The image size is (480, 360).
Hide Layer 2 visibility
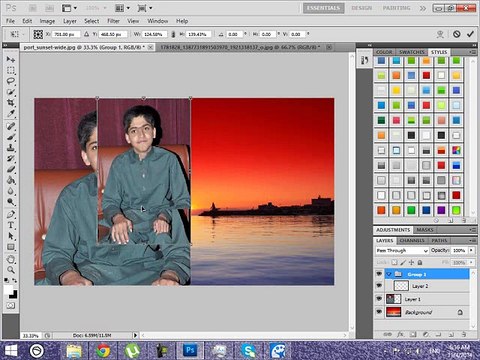pyautogui.click(x=379, y=286)
